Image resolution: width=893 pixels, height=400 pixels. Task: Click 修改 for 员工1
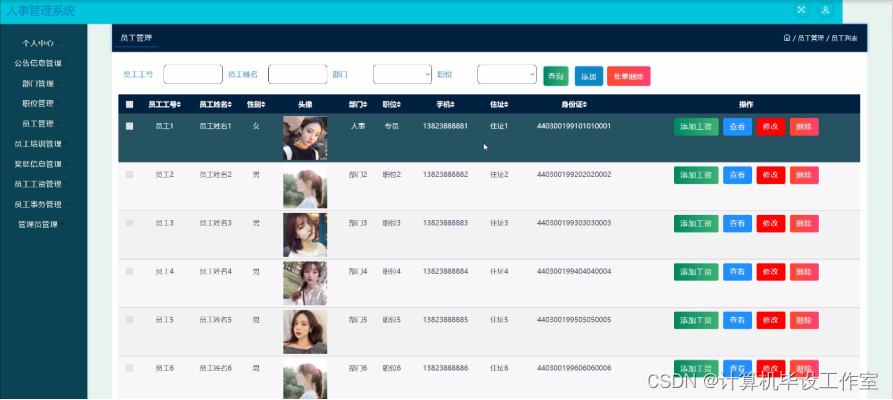coord(771,126)
